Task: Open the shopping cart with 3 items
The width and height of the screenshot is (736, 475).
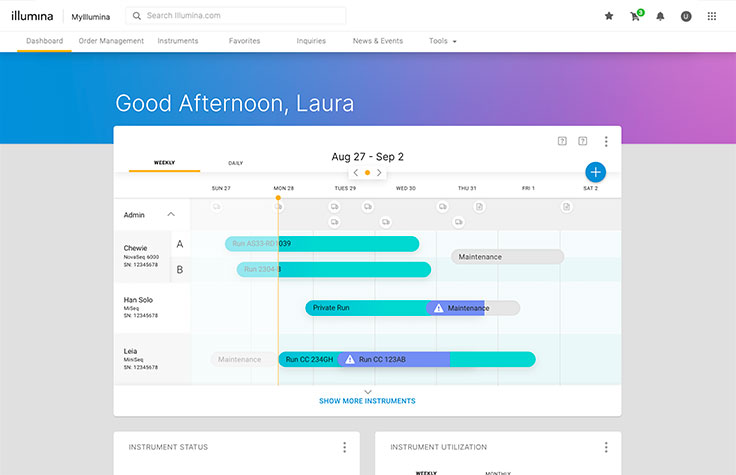Action: (635, 16)
